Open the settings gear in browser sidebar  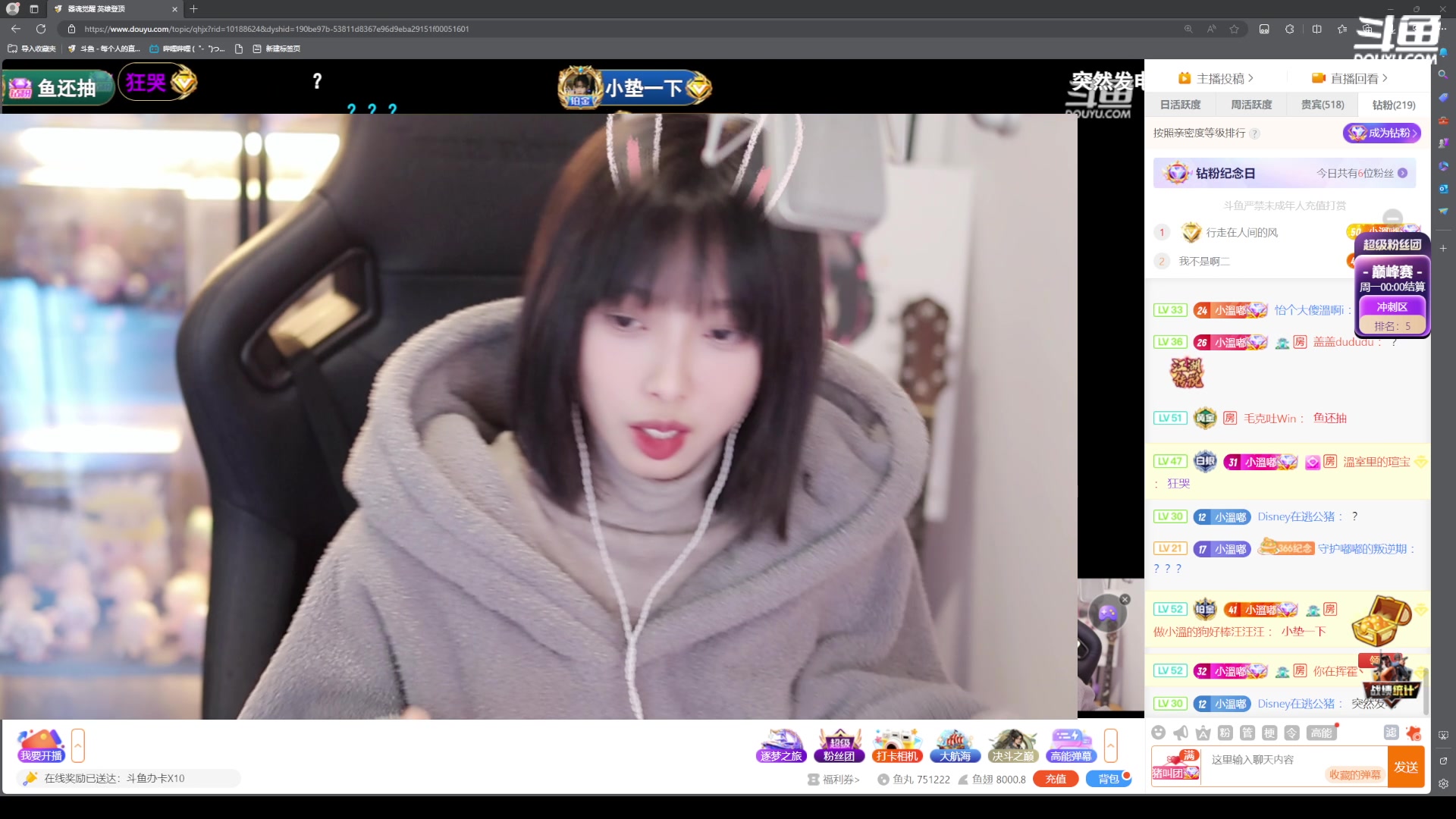point(1443,784)
